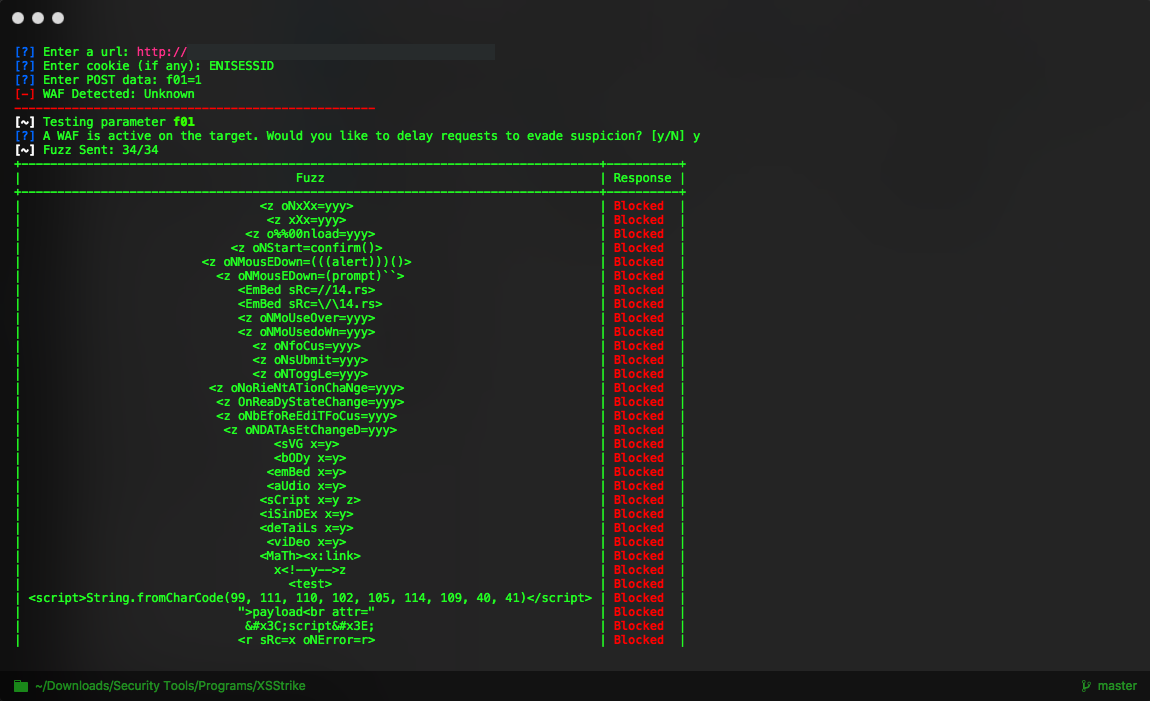Click Blocked response for fromCharCode row
1150x701 pixels.
pos(638,598)
